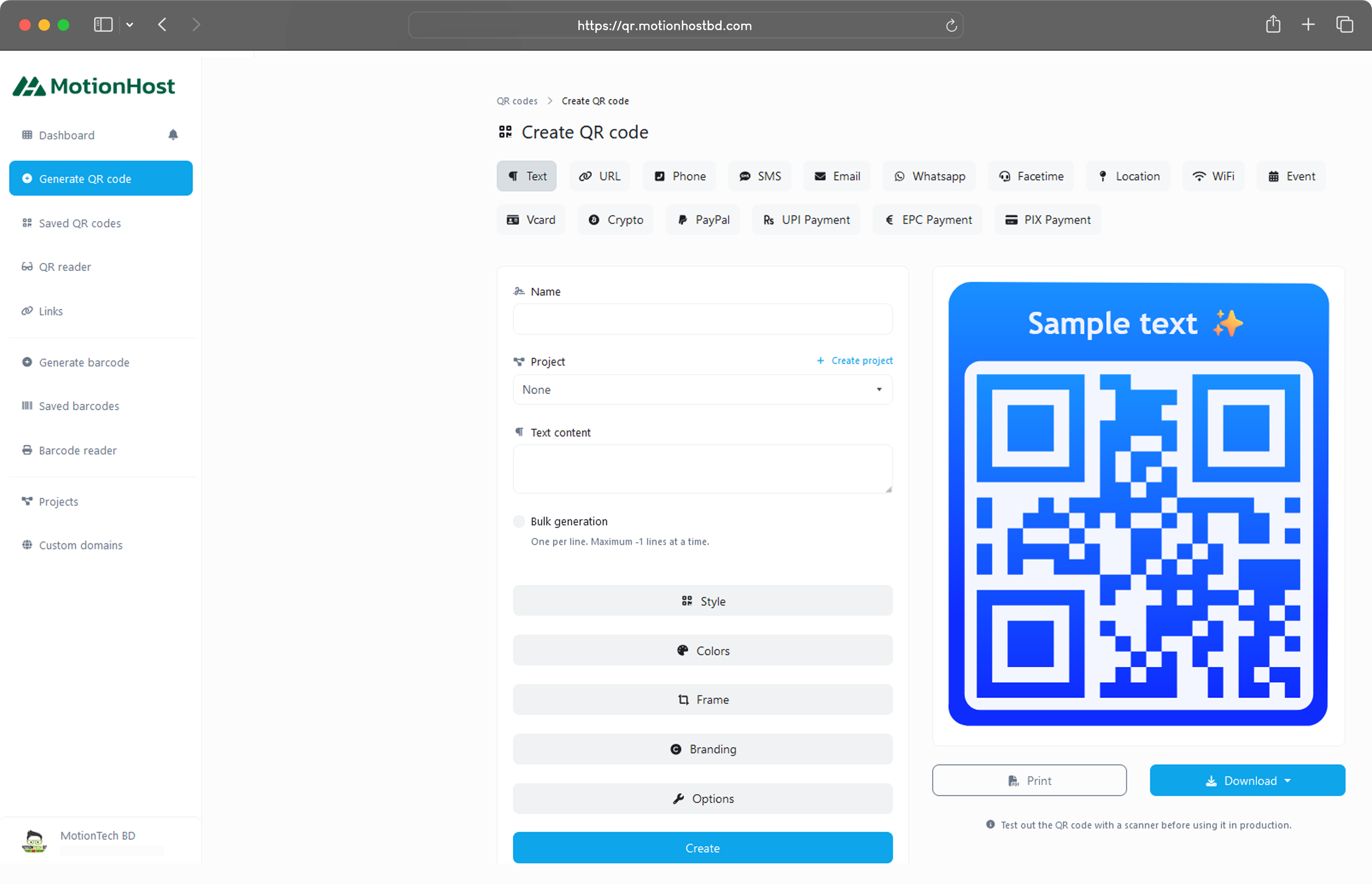Select the Vcard QR type tab

pos(531,220)
